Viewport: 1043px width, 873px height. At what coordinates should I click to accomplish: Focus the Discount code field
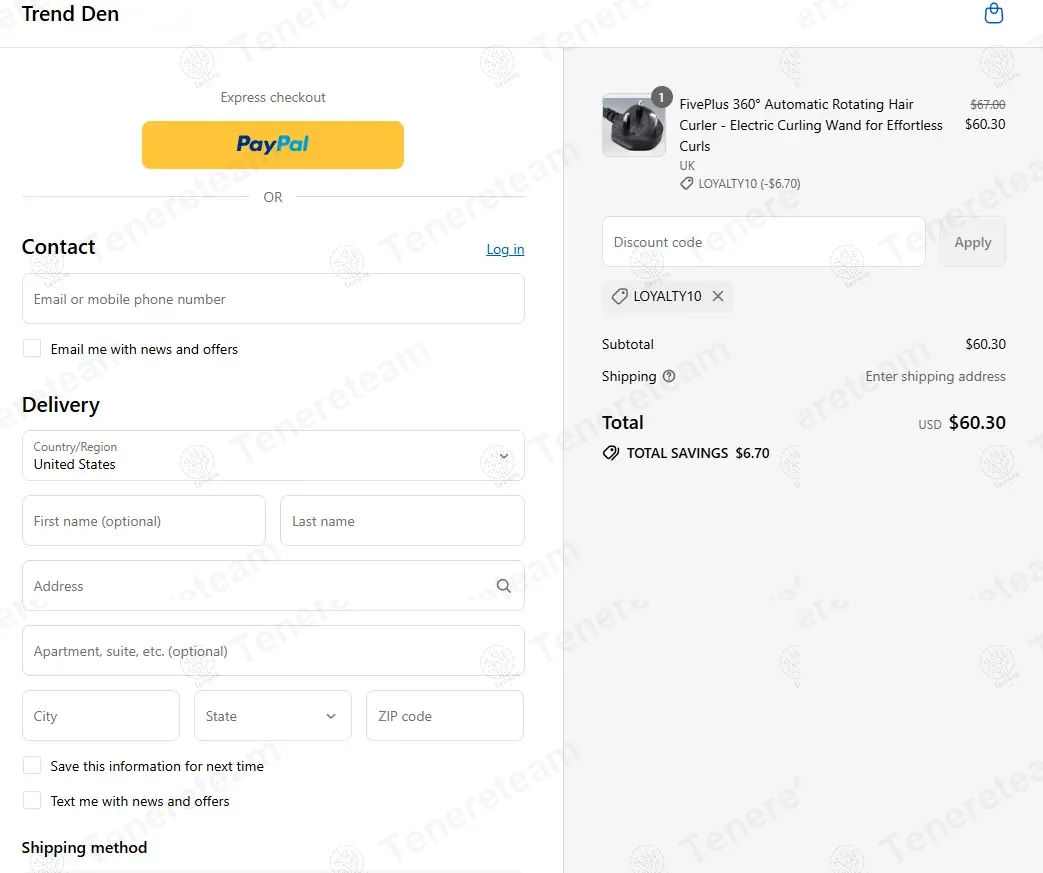763,242
